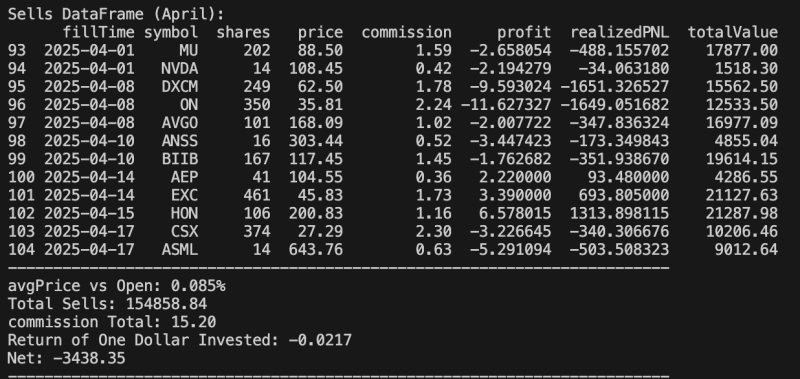Click the fillTime column header
This screenshot has width=800, height=379.
click(x=98, y=33)
